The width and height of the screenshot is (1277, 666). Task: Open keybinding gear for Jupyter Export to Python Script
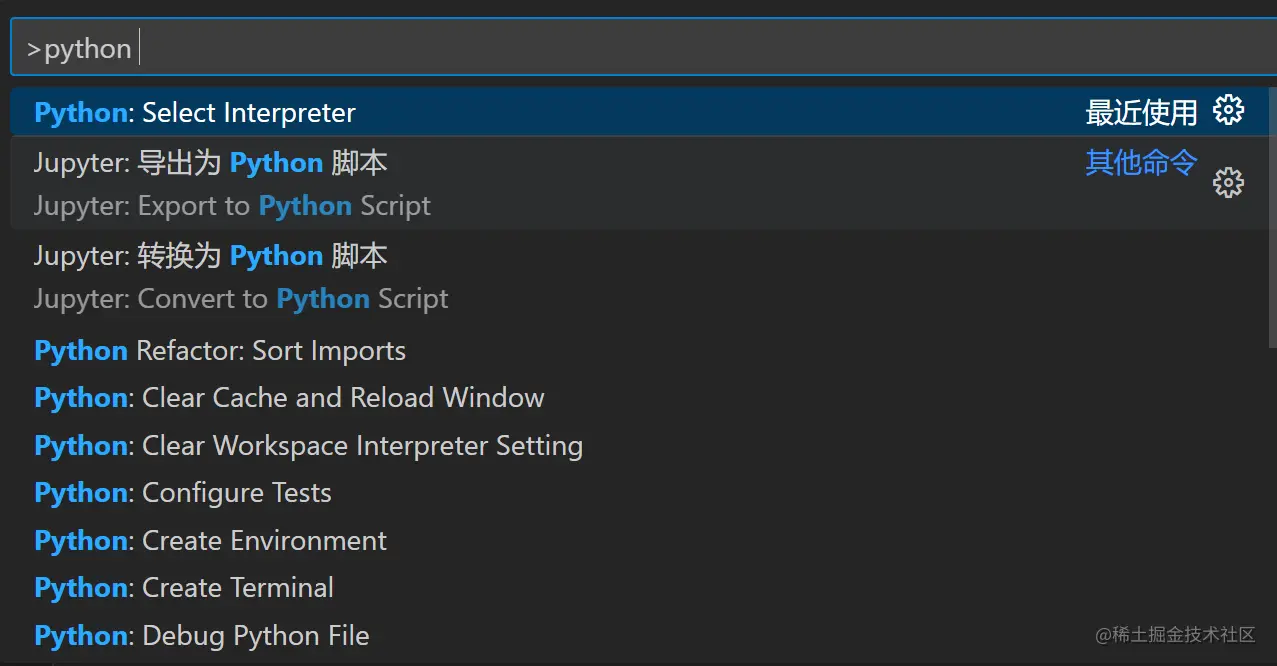1228,183
